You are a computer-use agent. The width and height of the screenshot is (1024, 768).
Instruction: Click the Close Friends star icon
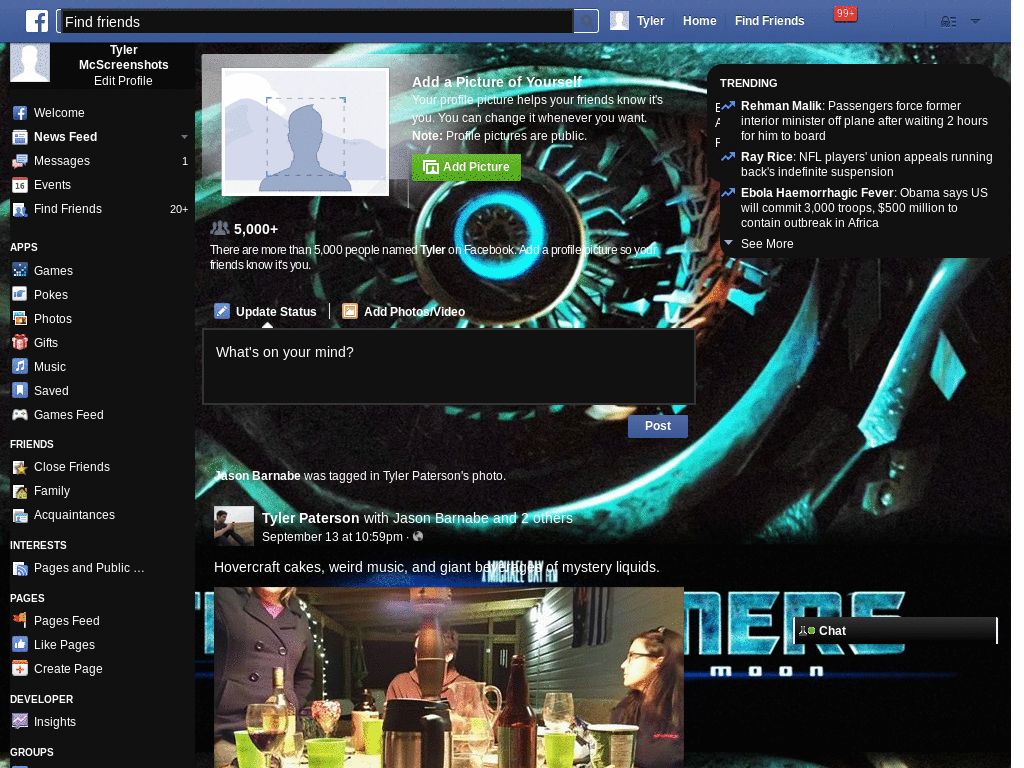point(20,468)
